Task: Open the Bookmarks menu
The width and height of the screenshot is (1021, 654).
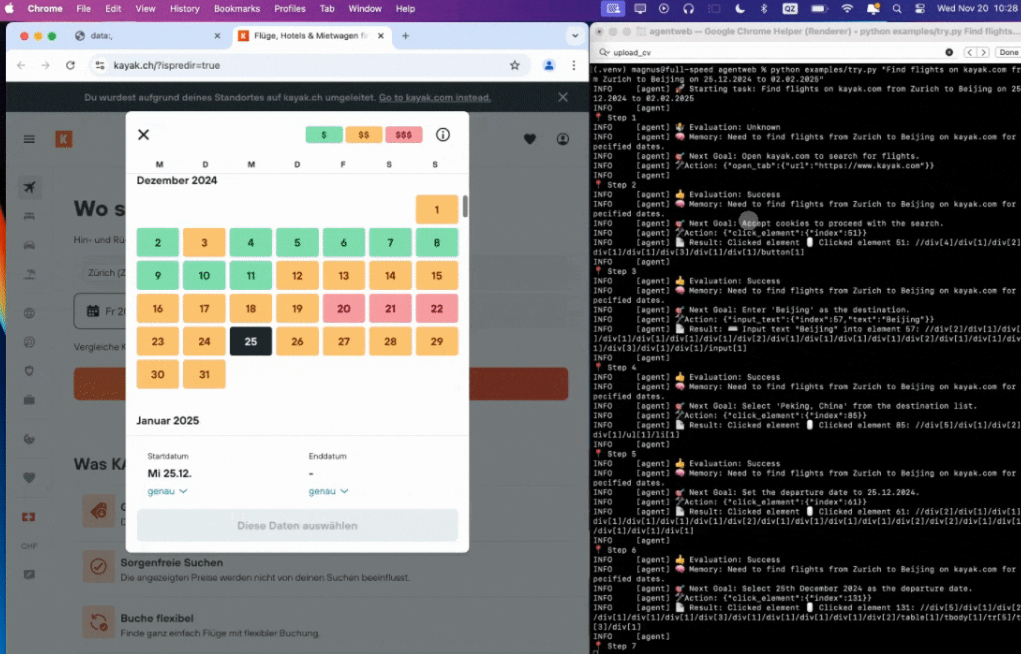Action: (236, 8)
